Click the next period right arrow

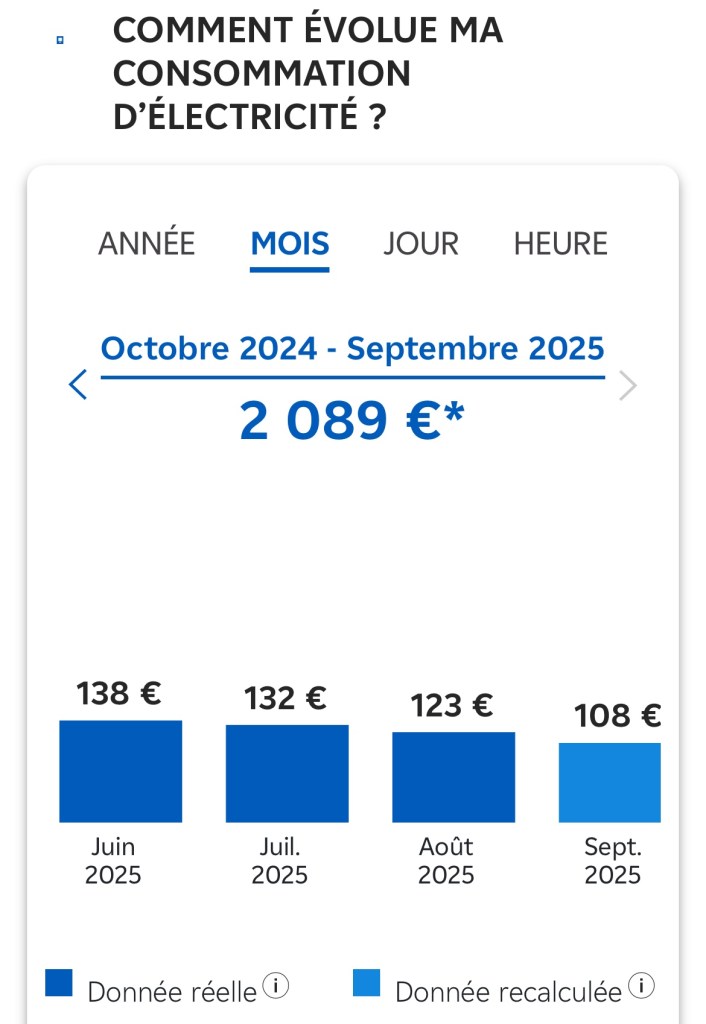coord(627,385)
